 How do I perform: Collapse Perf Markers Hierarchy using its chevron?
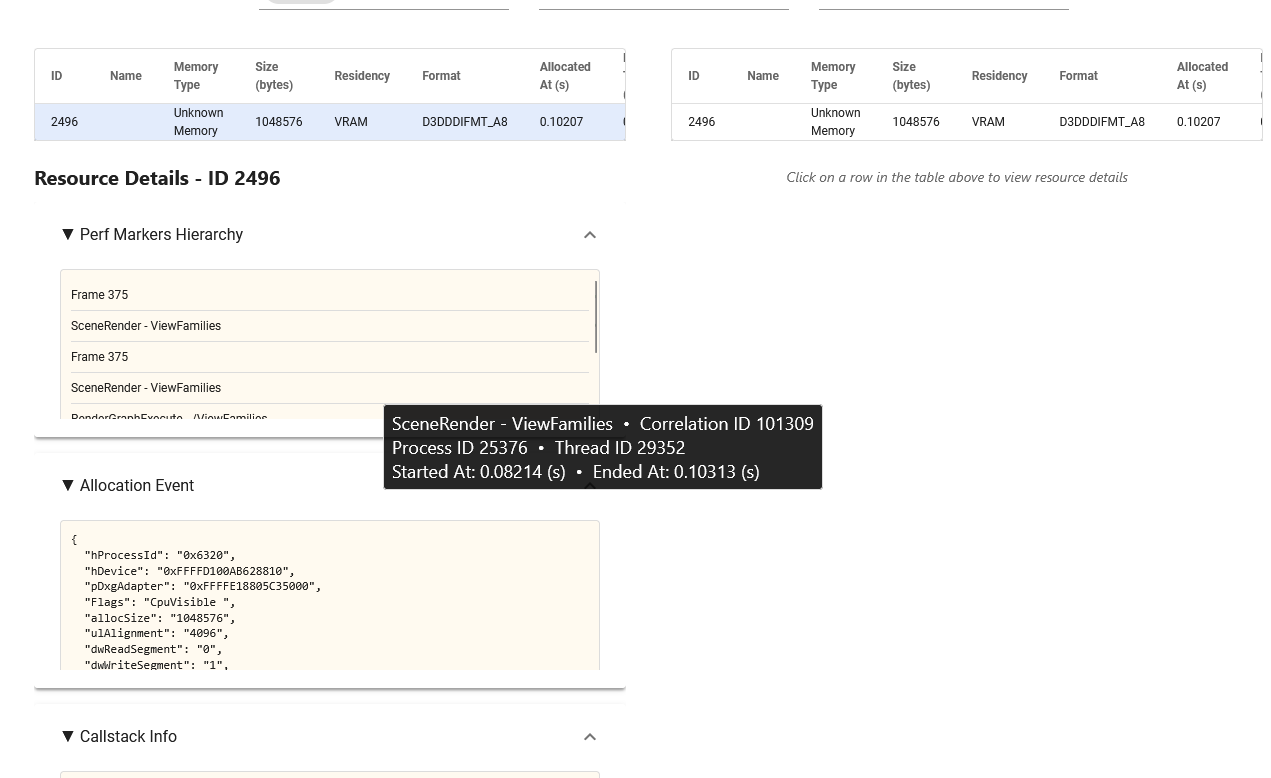tap(589, 235)
